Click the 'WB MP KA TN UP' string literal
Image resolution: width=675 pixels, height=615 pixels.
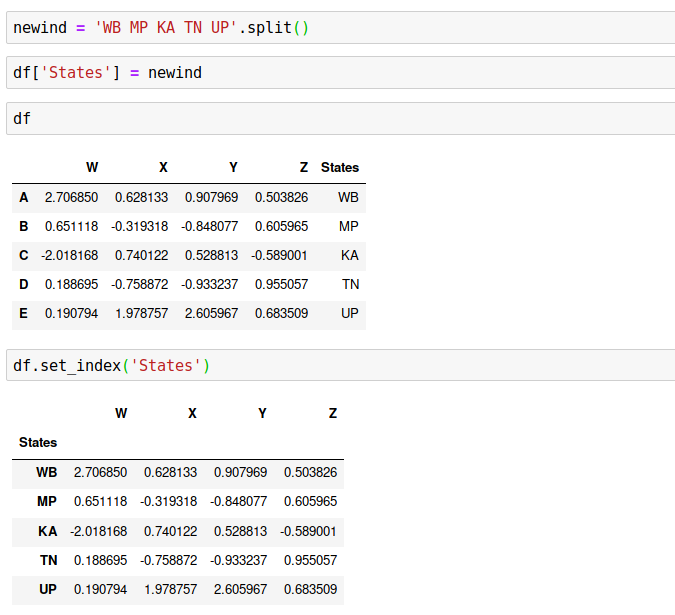click(x=166, y=28)
